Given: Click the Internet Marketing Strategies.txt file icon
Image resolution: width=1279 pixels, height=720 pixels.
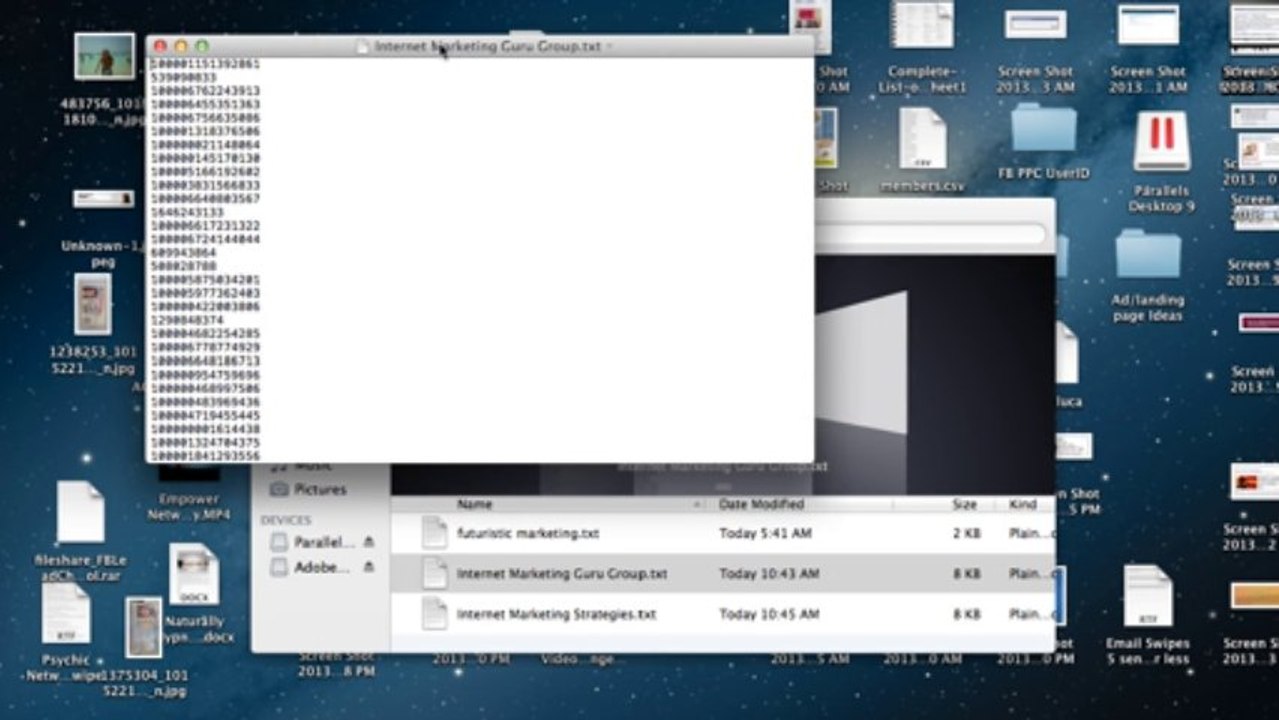Looking at the screenshot, I should [x=434, y=613].
